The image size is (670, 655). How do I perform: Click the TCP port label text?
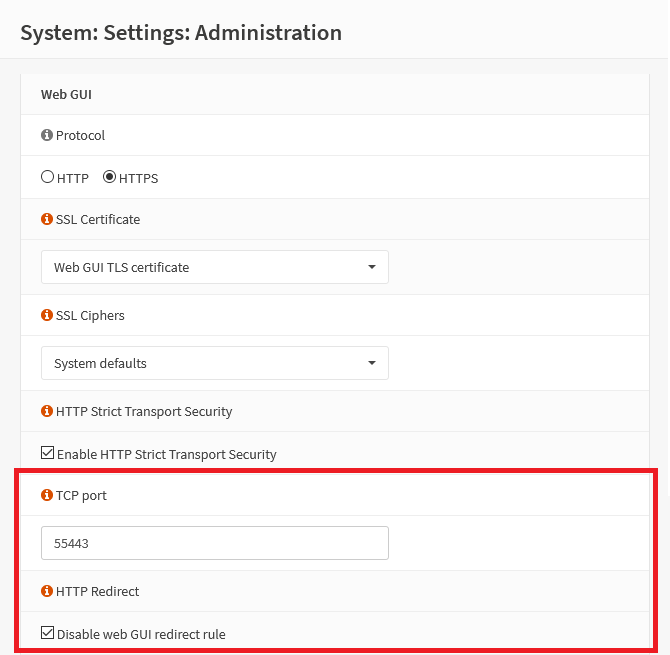[x=81, y=496]
